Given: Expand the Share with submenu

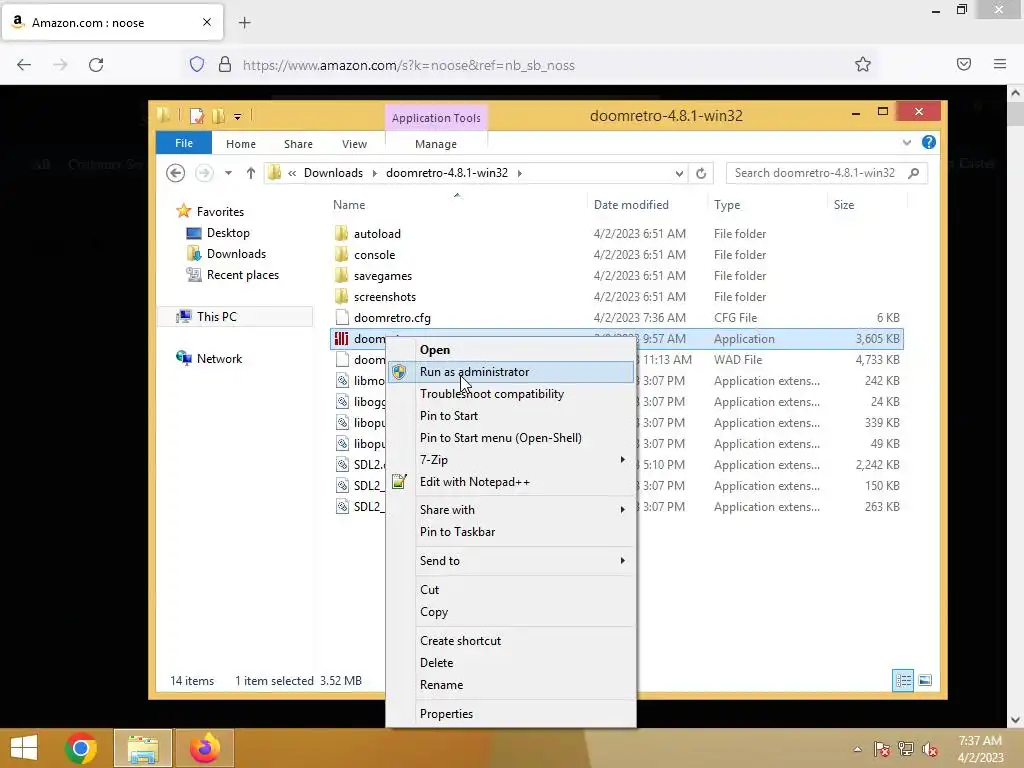Looking at the screenshot, I should click(x=511, y=509).
